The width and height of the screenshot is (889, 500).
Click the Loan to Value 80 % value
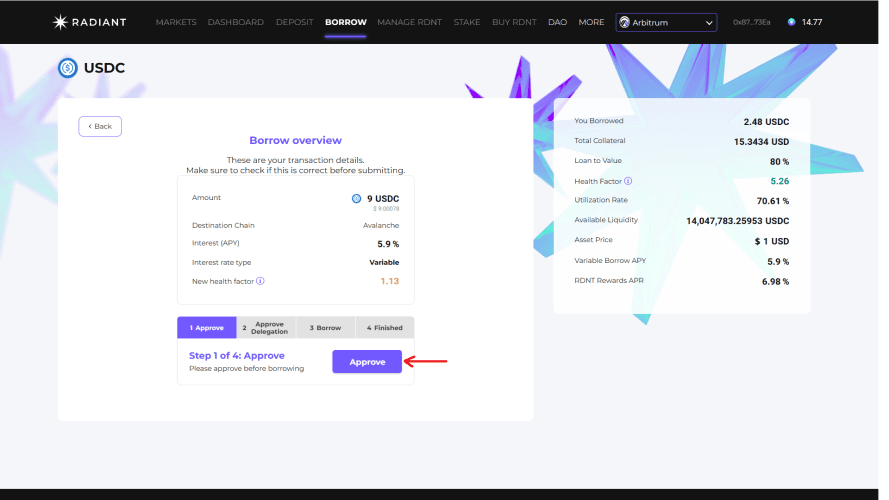click(x=779, y=162)
